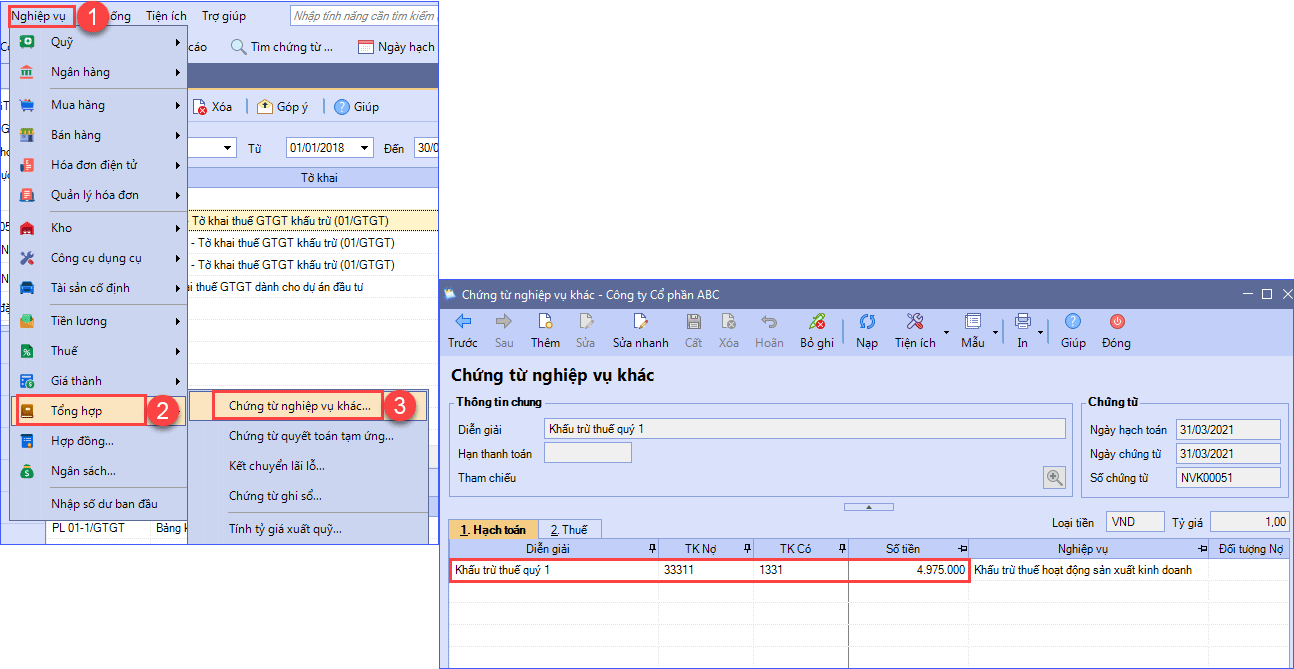
Task: Click the Số tiền cell 4.975.000
Action: click(908, 570)
